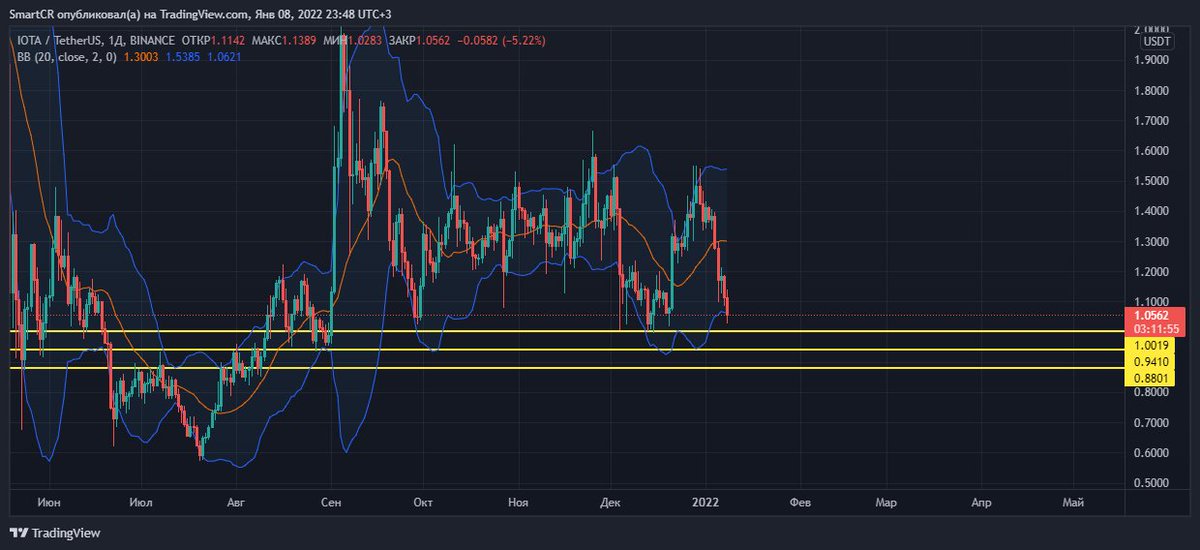Click the 1.9000 price axis label
The image size is (1200, 550).
point(1151,60)
